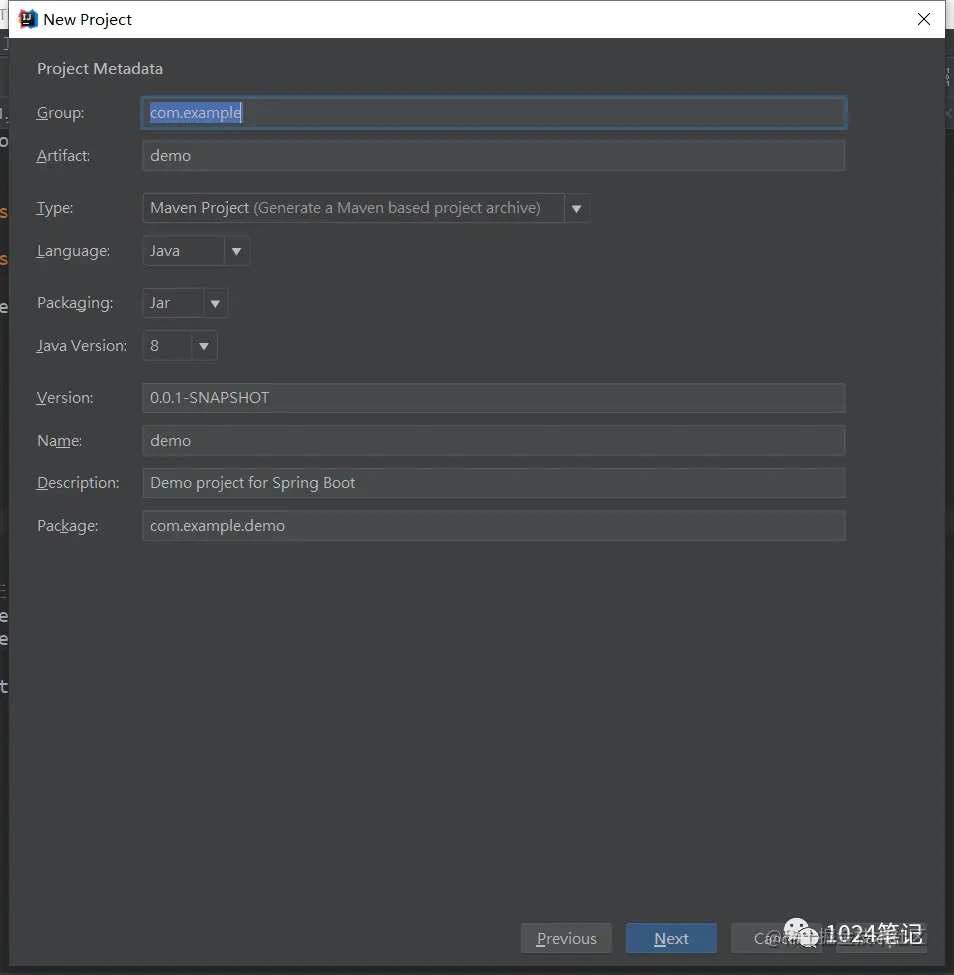Click the Project Metadata heading
The image size is (954, 975).
(x=100, y=68)
